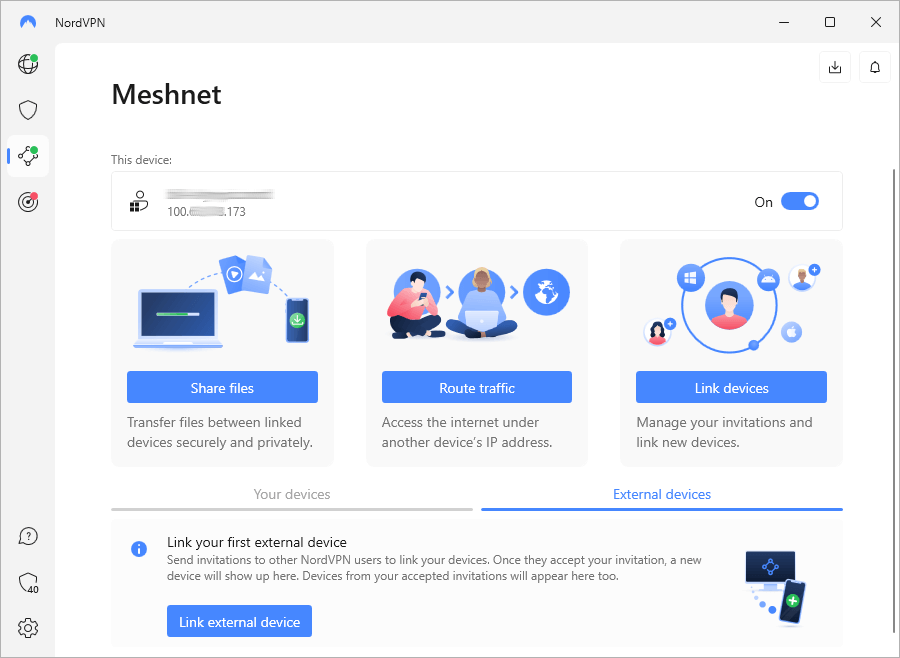This screenshot has width=900, height=658.
Task: Maximize the NordVPN window
Action: coord(830,22)
